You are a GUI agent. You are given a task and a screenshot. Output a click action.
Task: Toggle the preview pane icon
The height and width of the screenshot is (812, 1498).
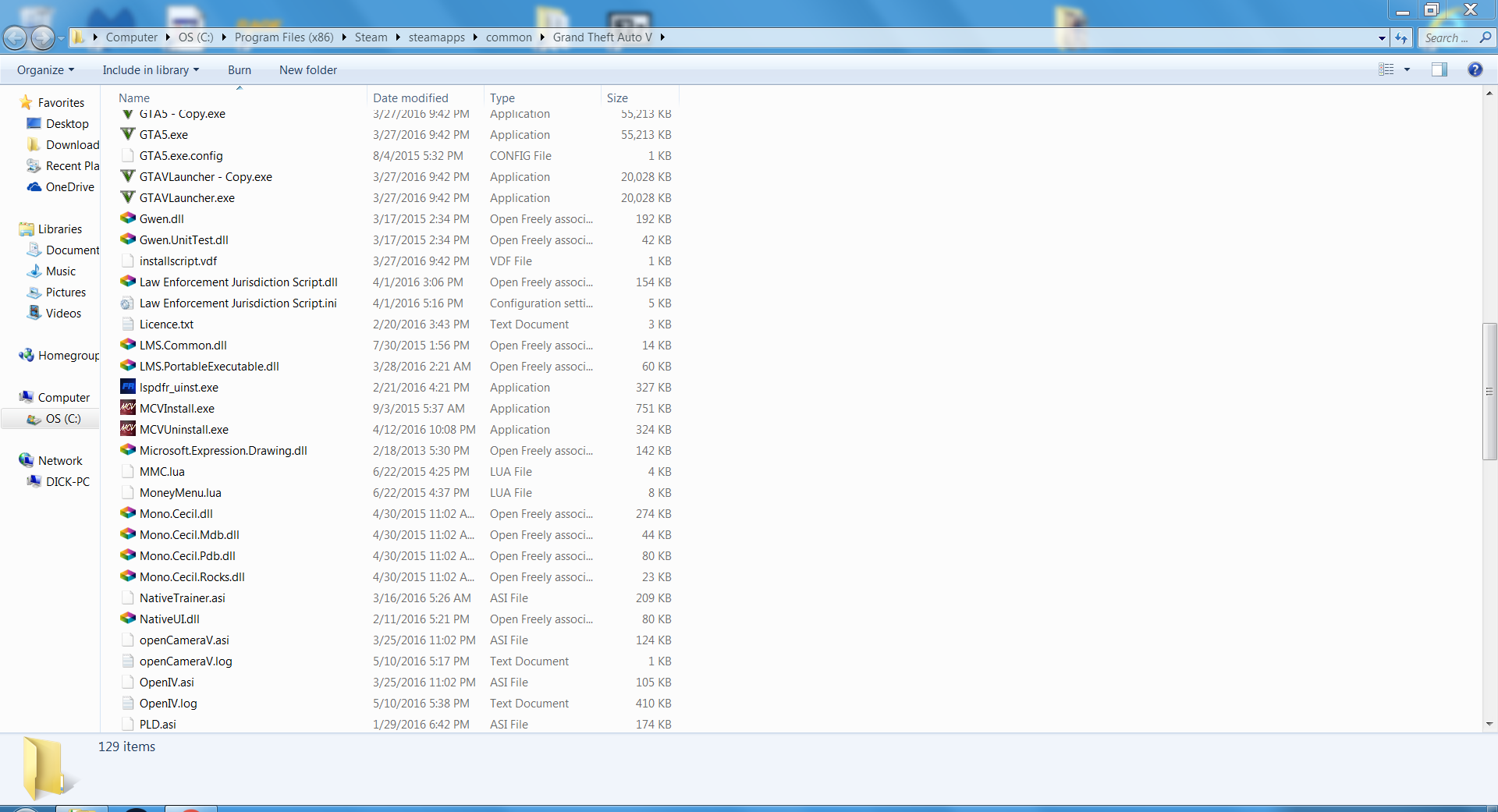click(x=1439, y=69)
